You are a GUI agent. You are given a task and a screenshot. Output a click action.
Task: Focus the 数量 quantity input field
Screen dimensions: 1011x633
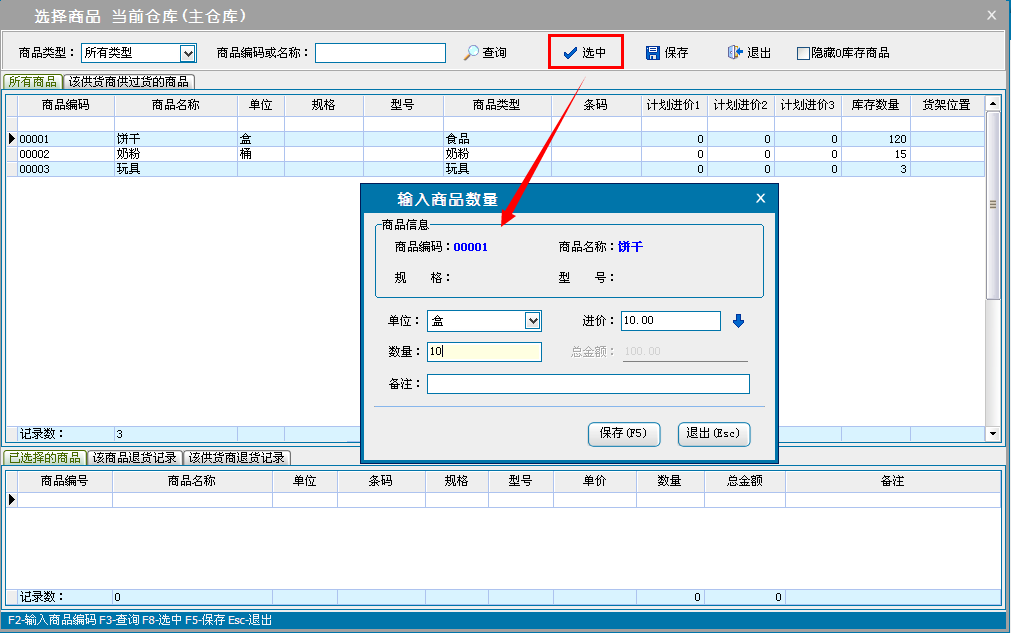tap(484, 352)
